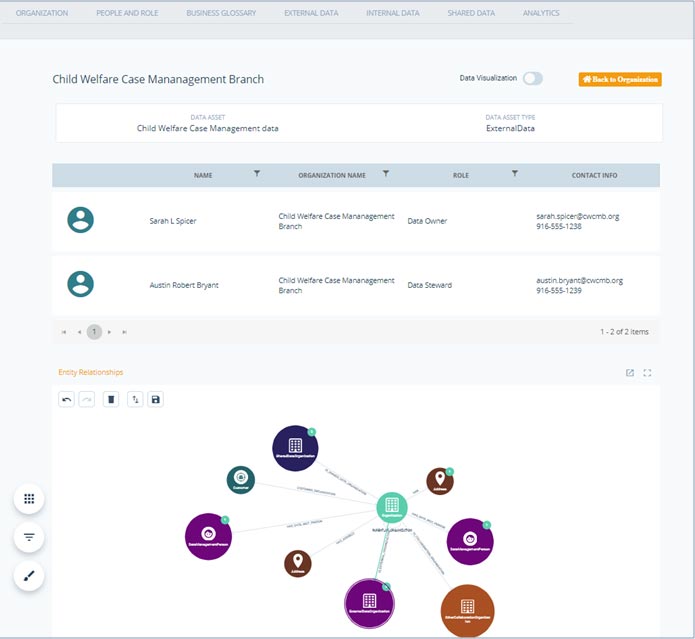Open the Name column filter
Viewport: 695px width, 639px height.
tap(257, 173)
